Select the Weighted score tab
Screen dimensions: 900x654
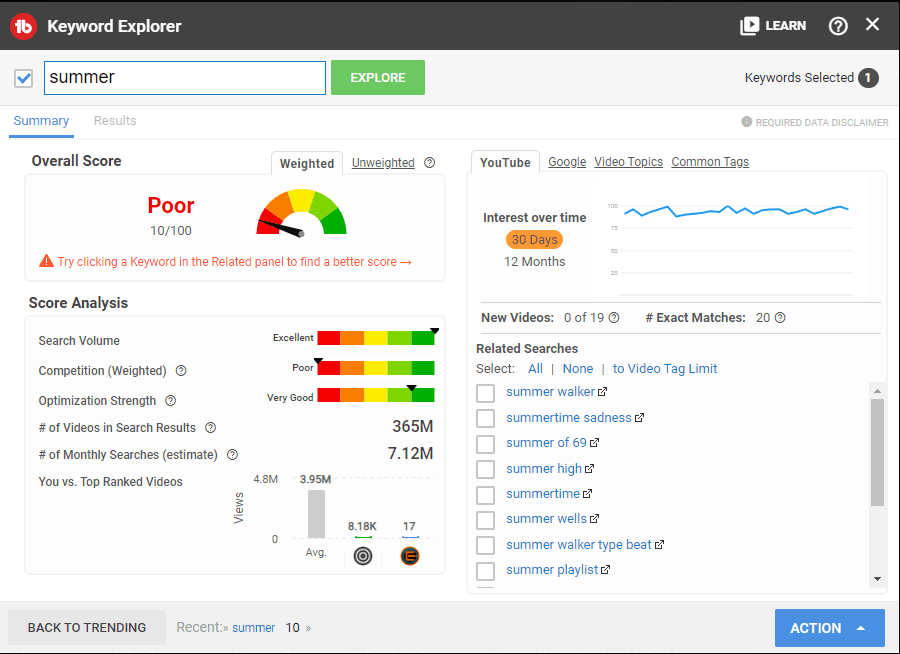(x=307, y=163)
